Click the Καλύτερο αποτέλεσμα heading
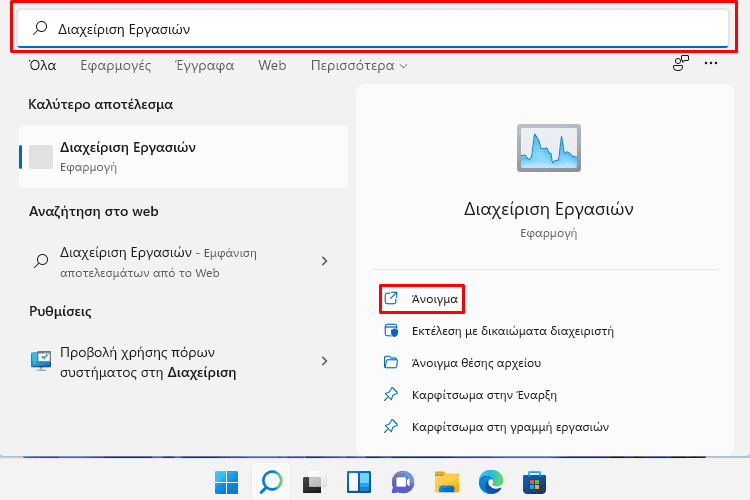The width and height of the screenshot is (750, 500). (100, 104)
